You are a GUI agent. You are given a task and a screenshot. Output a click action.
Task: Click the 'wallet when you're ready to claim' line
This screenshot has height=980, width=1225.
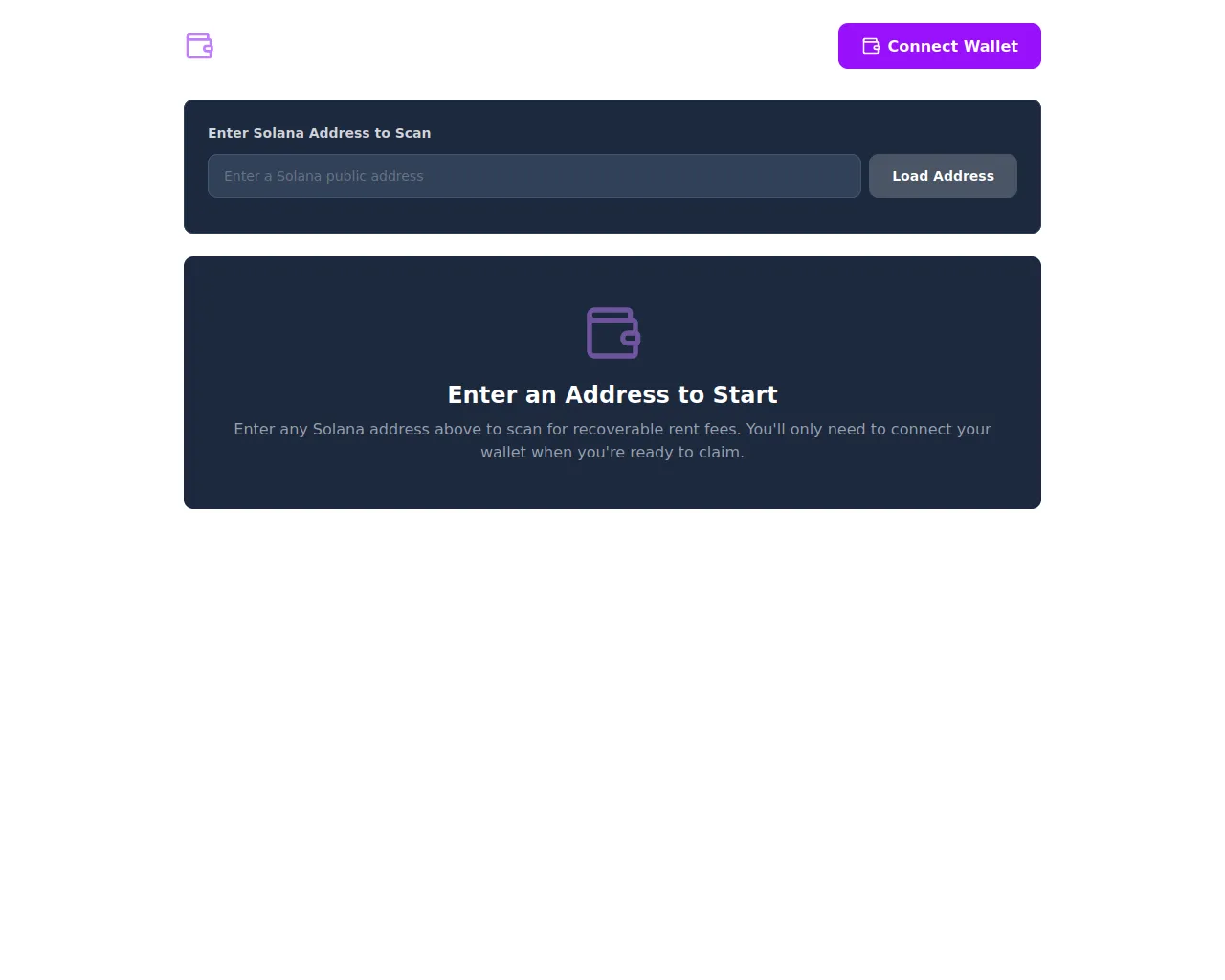[612, 452]
